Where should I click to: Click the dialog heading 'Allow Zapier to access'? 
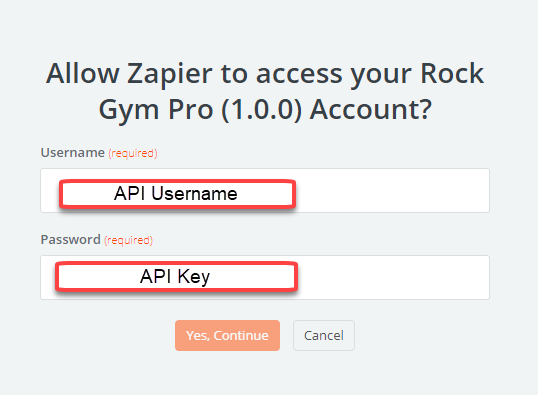point(265,91)
